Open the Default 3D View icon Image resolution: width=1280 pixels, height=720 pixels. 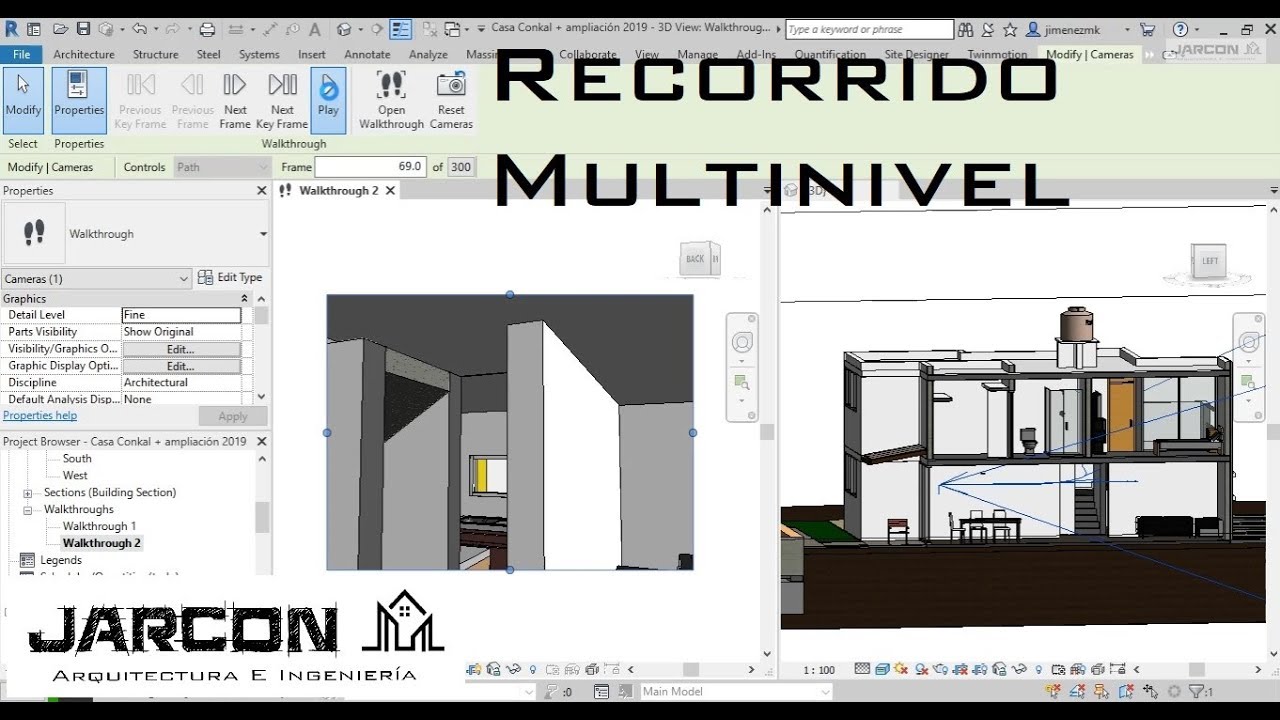point(344,30)
